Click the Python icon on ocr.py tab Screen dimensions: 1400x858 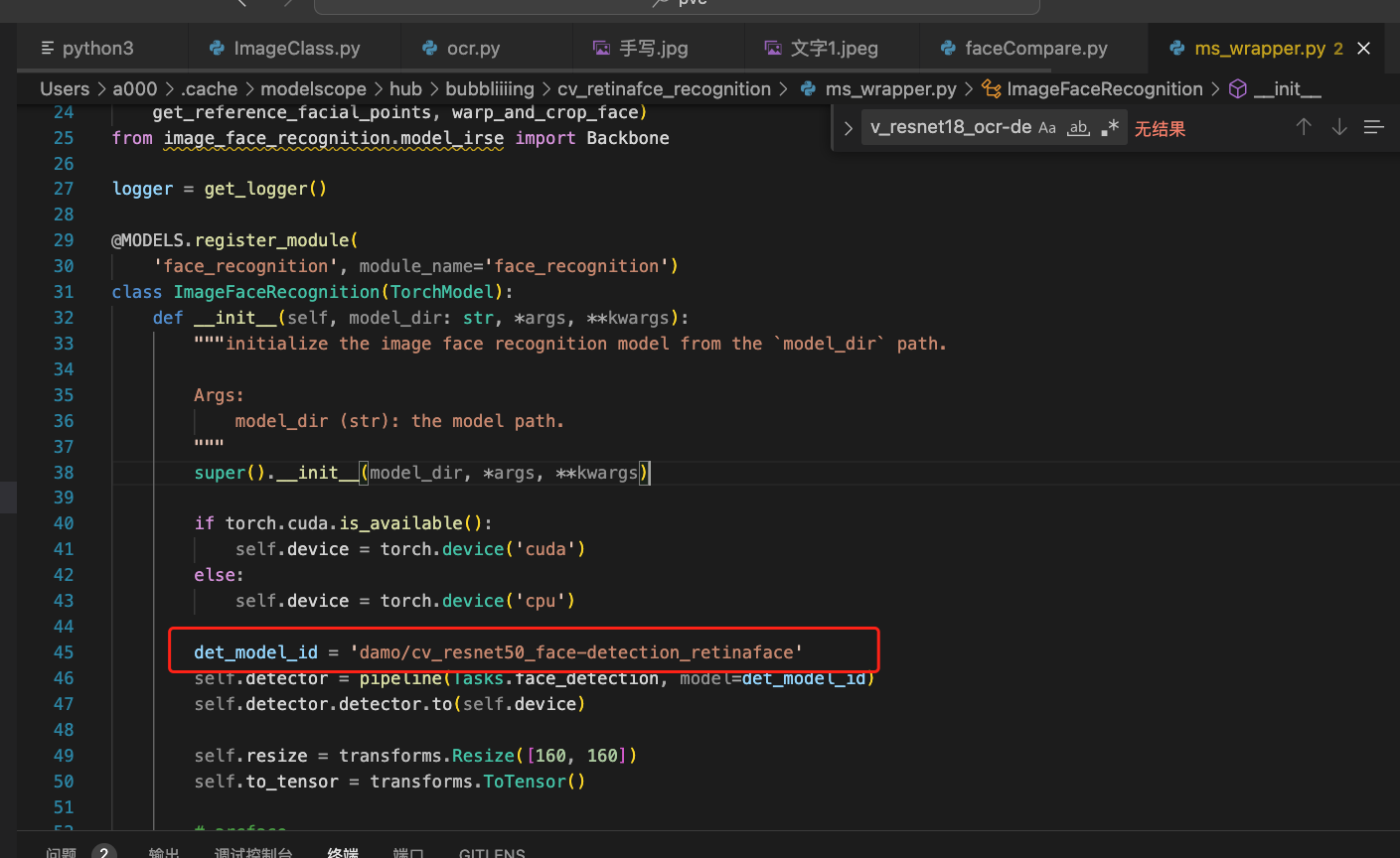[x=430, y=48]
